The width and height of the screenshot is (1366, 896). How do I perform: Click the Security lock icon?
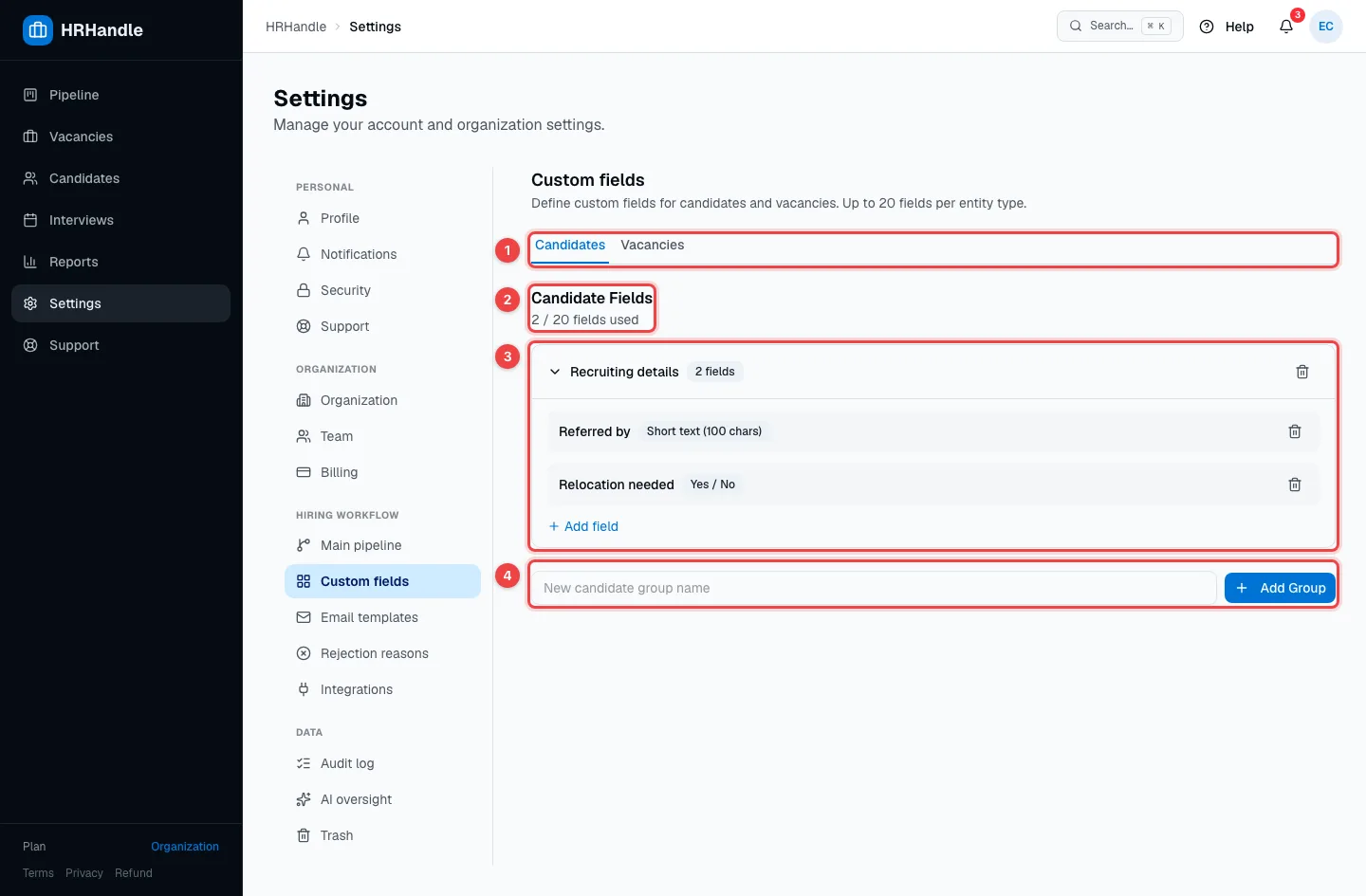coord(304,290)
